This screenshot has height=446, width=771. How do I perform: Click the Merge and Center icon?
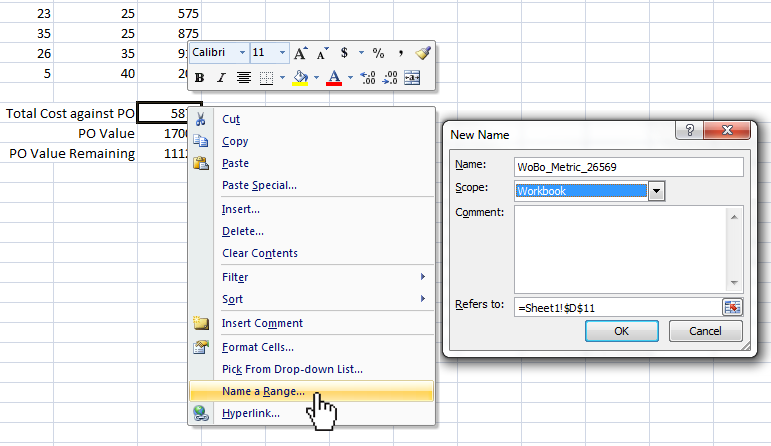[x=412, y=77]
